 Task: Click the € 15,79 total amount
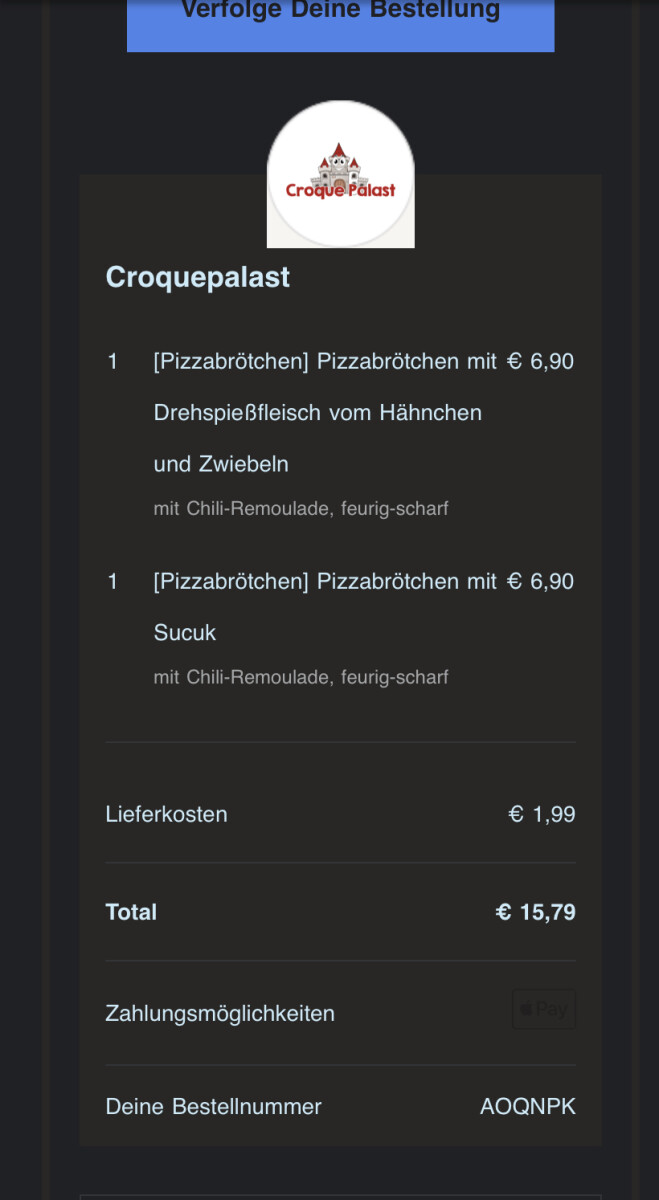(535, 912)
